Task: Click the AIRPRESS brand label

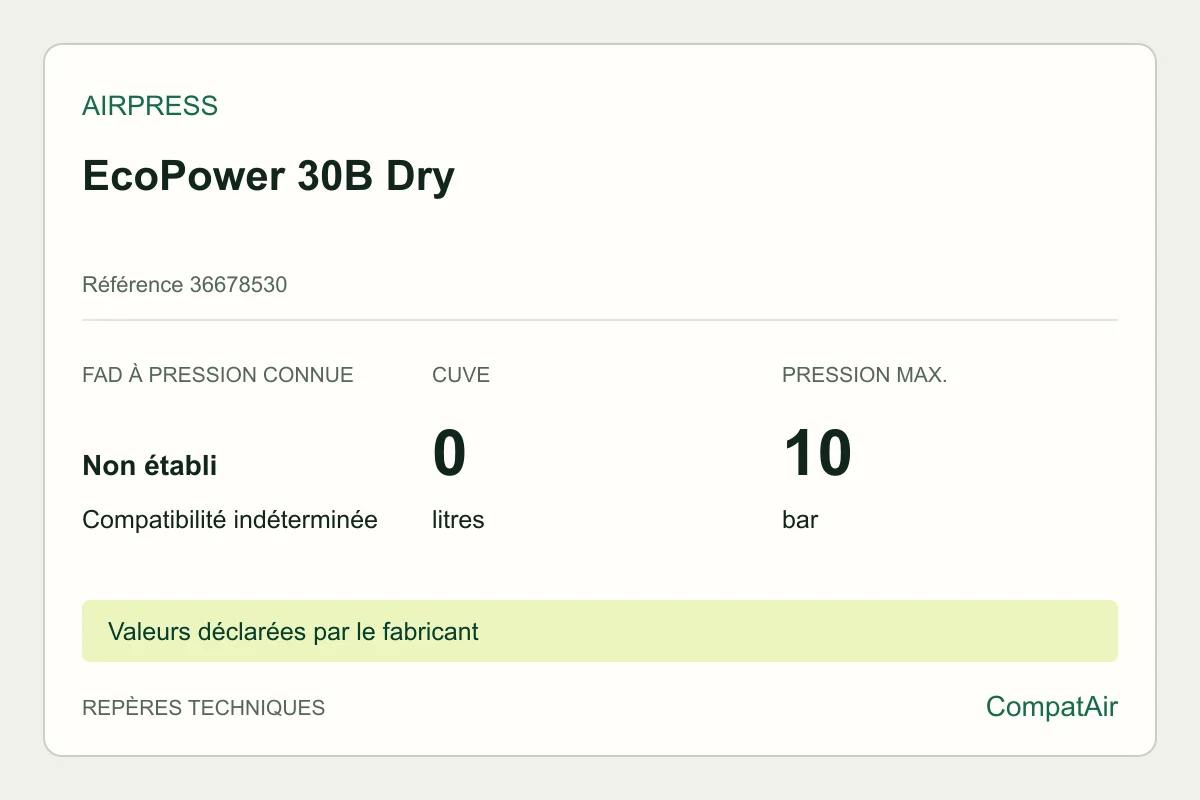Action: coord(150,106)
